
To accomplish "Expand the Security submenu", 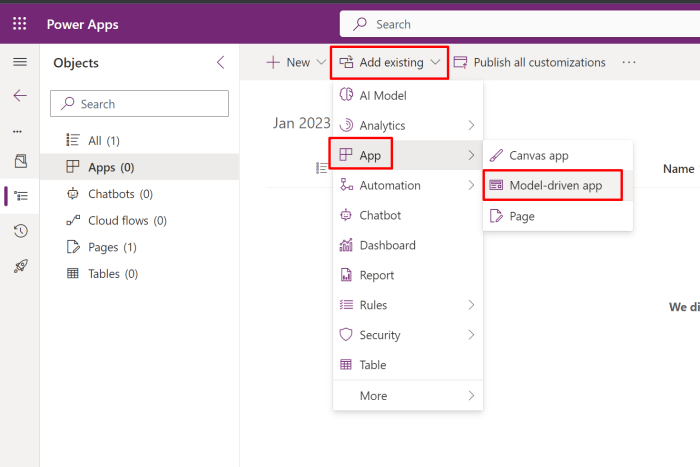I will click(408, 335).
